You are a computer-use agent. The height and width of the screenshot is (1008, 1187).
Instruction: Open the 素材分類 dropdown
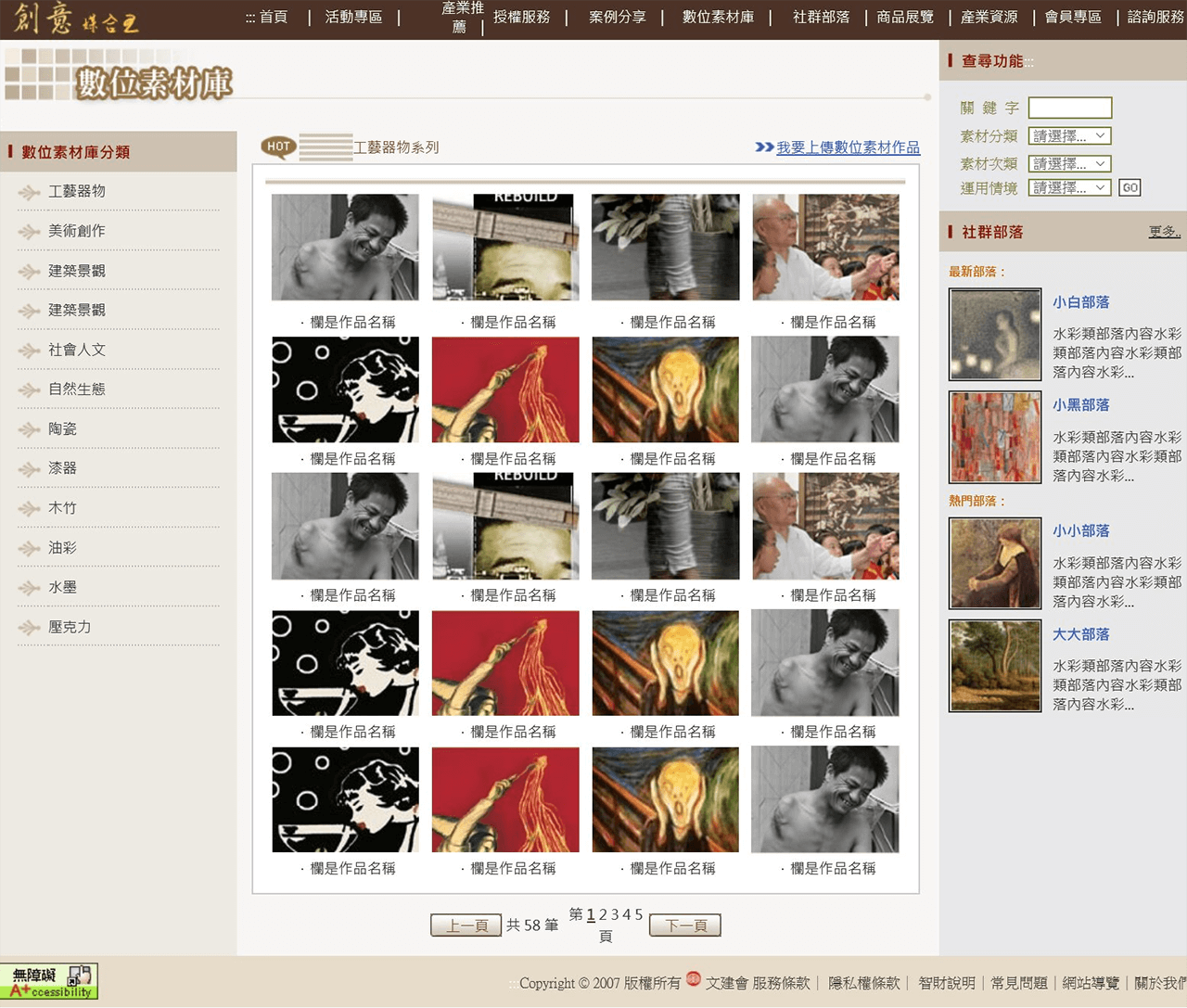[x=1069, y=136]
